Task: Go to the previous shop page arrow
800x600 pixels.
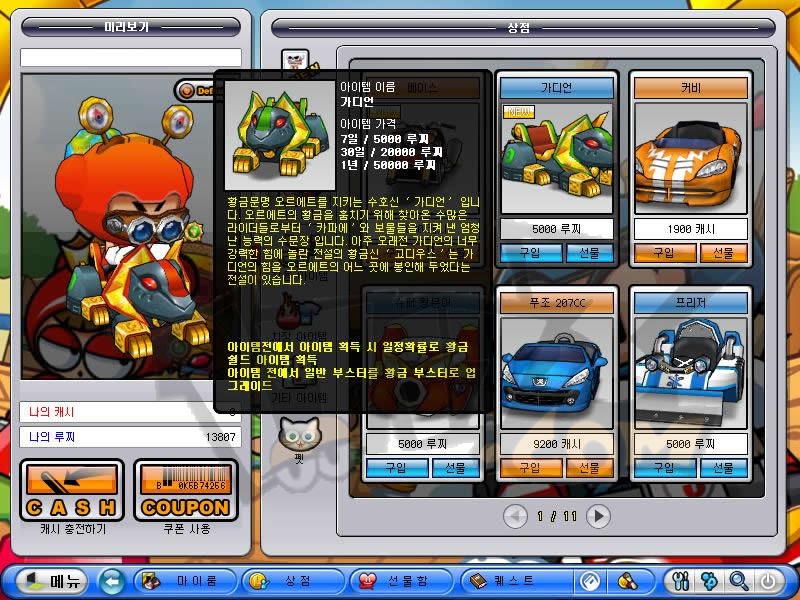Action: (515, 516)
